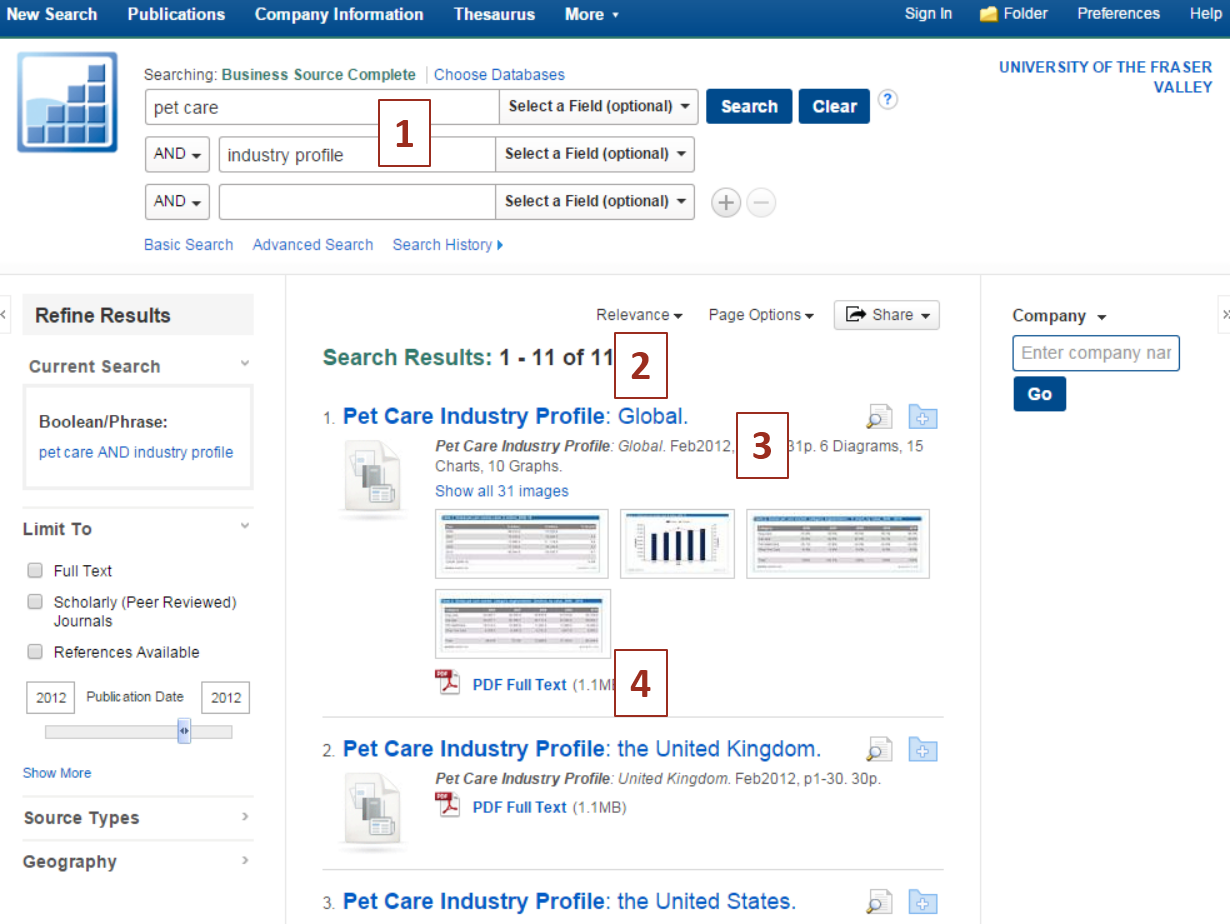
Task: Open AND operator dropdown beside industry profile
Action: point(177,154)
